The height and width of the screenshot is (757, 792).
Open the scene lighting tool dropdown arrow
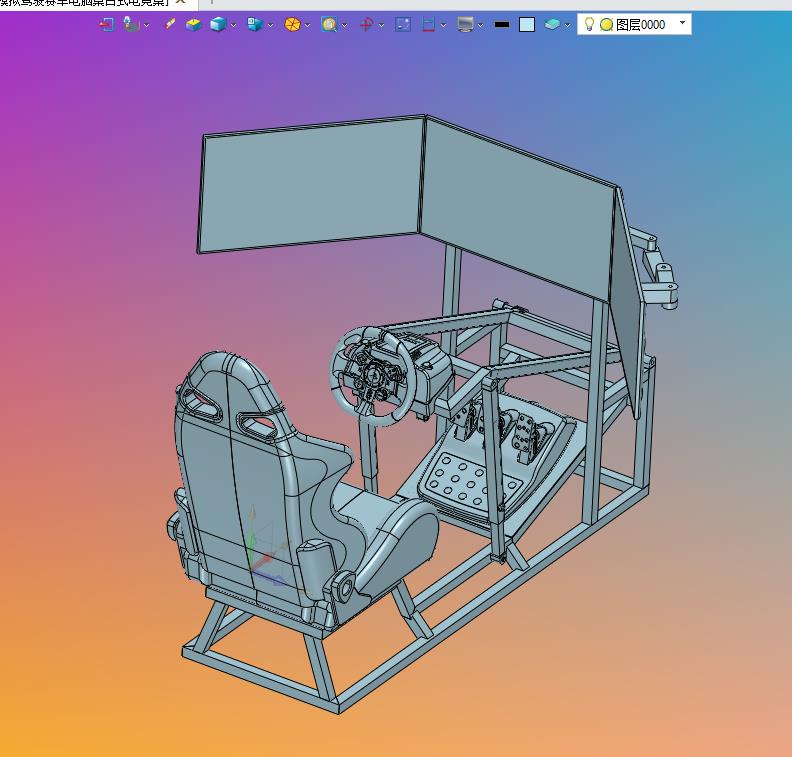coord(146,25)
